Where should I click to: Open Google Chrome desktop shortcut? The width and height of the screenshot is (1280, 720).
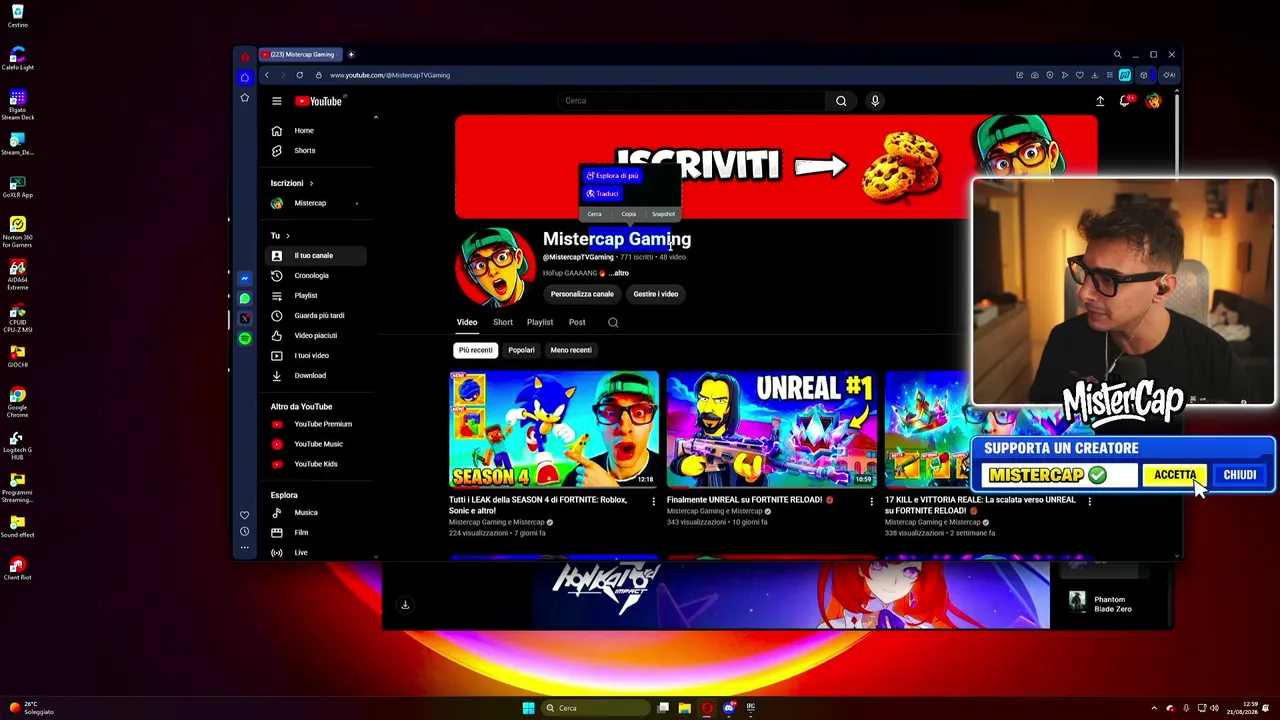tap(17, 401)
